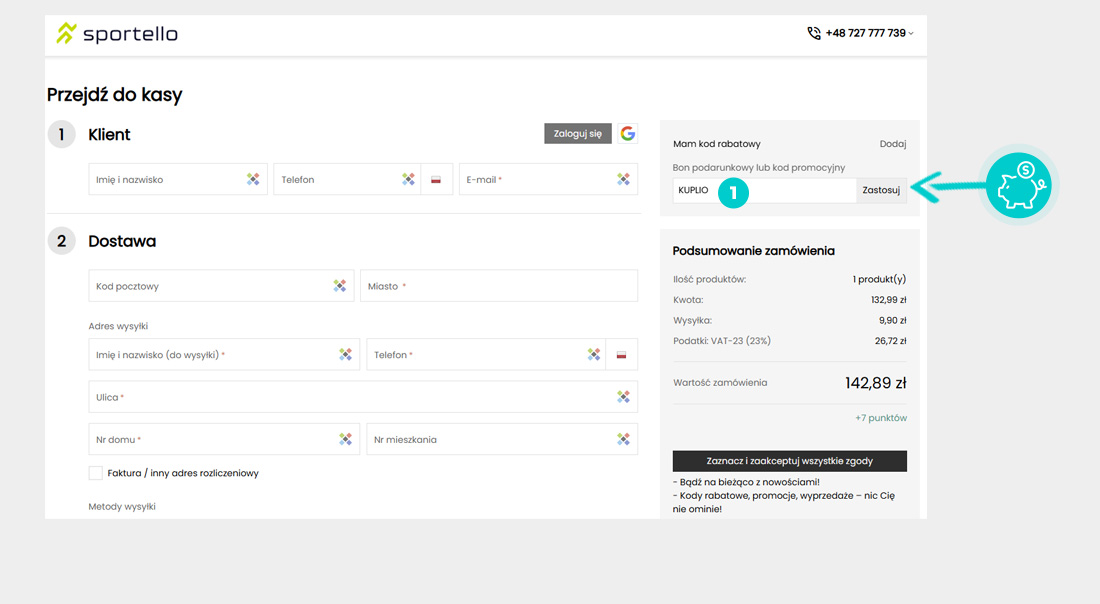This screenshot has width=1100, height=604.
Task: Enable Faktura / inny adres rozliczeniowy checkbox
Action: click(96, 473)
